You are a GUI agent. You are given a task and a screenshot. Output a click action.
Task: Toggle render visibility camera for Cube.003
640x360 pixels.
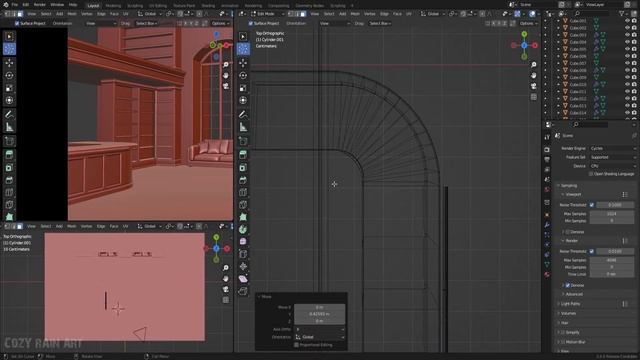point(634,35)
